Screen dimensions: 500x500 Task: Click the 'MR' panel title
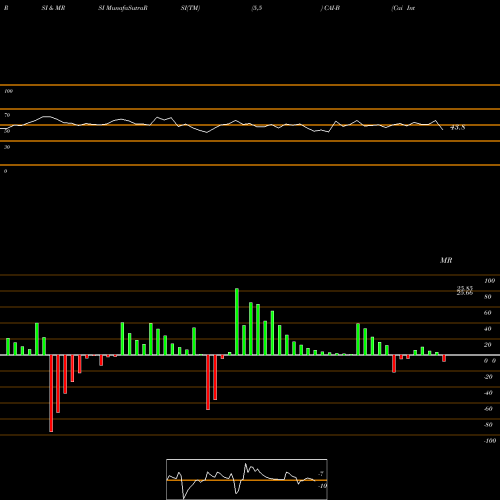point(446,260)
